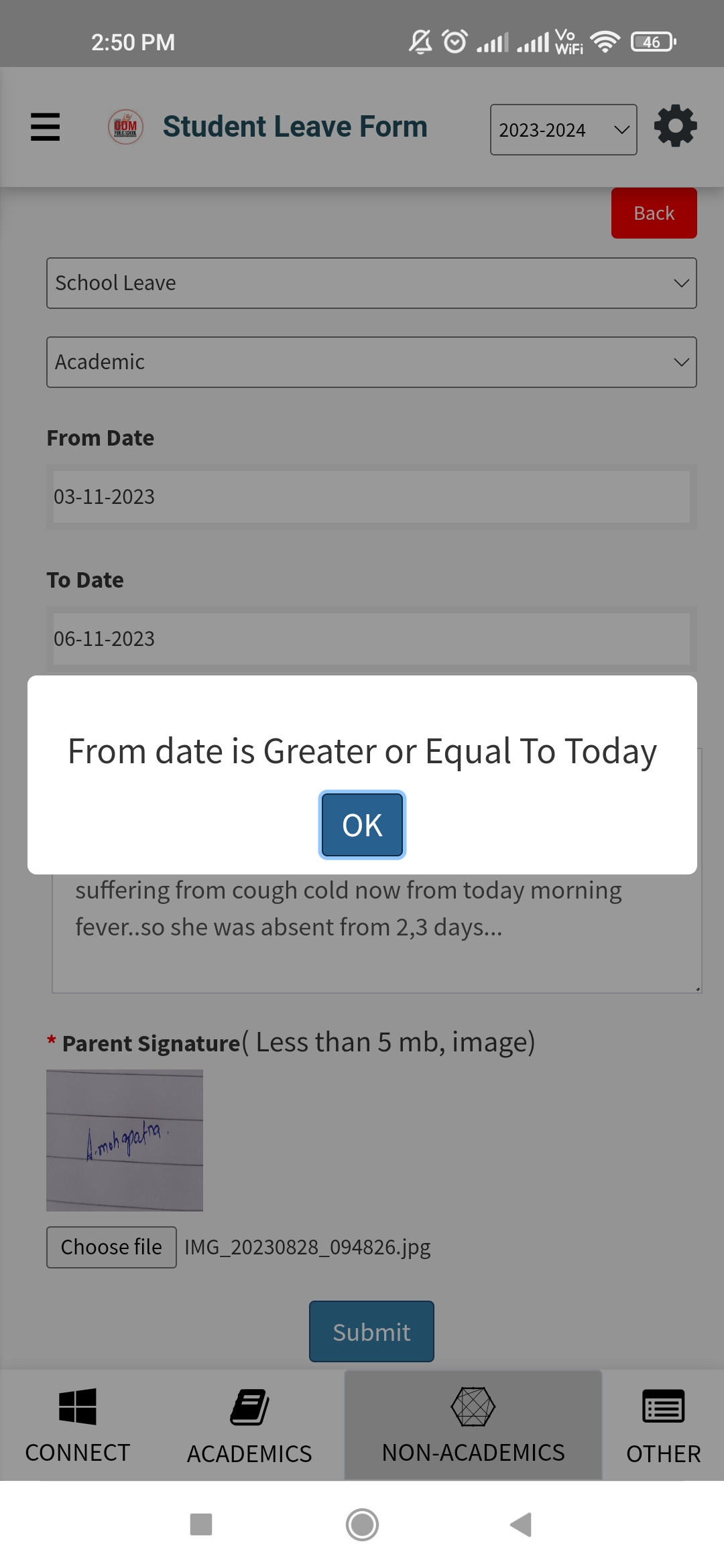Expand the Academic category dropdown
The image size is (724, 1568).
tap(371, 362)
